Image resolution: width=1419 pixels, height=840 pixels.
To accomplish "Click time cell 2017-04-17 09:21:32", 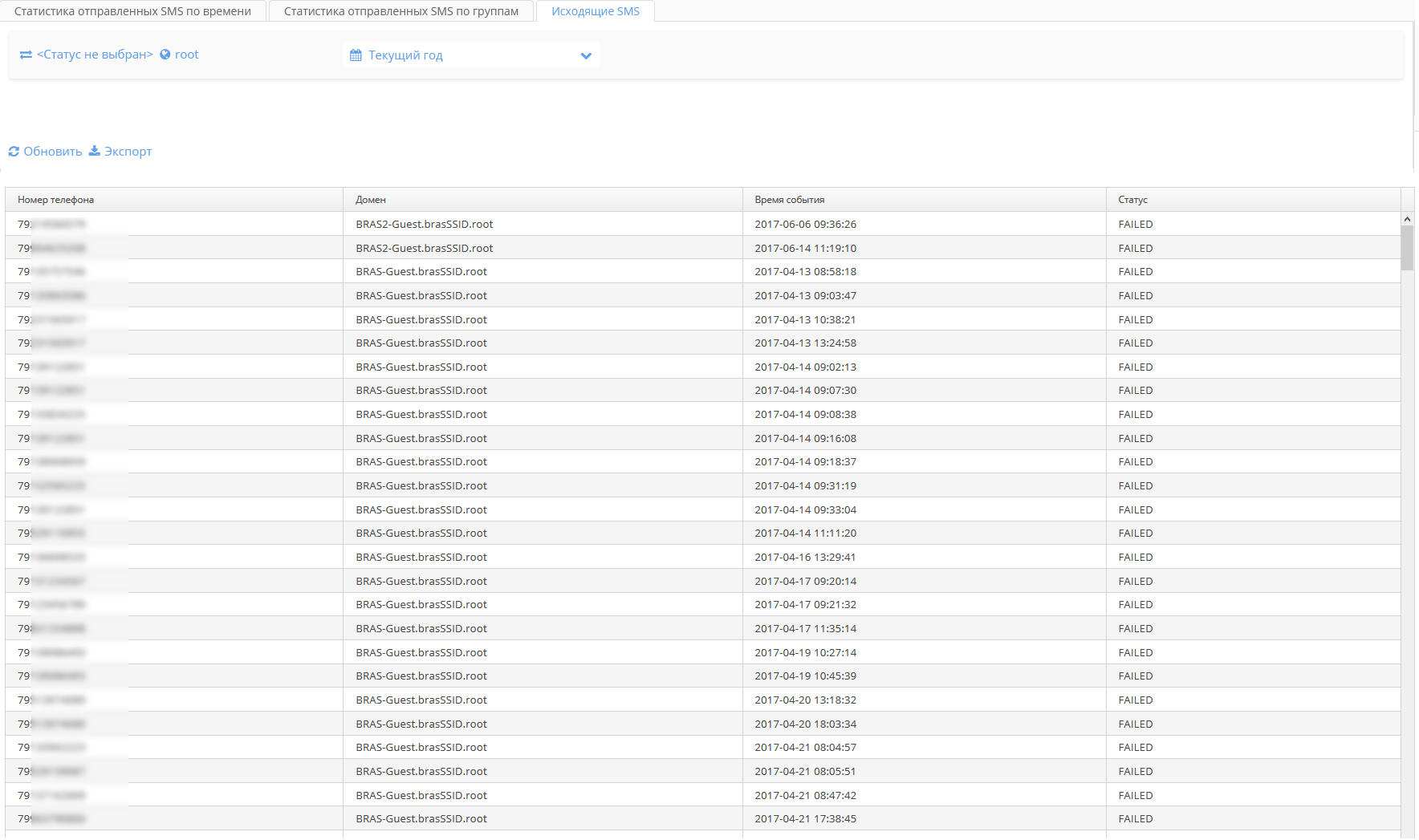I will 925,604.
